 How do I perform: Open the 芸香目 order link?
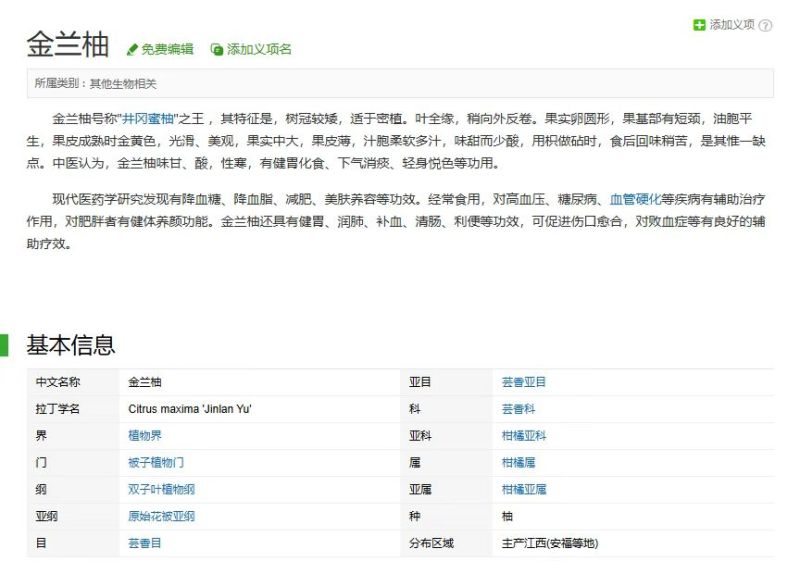(145, 543)
